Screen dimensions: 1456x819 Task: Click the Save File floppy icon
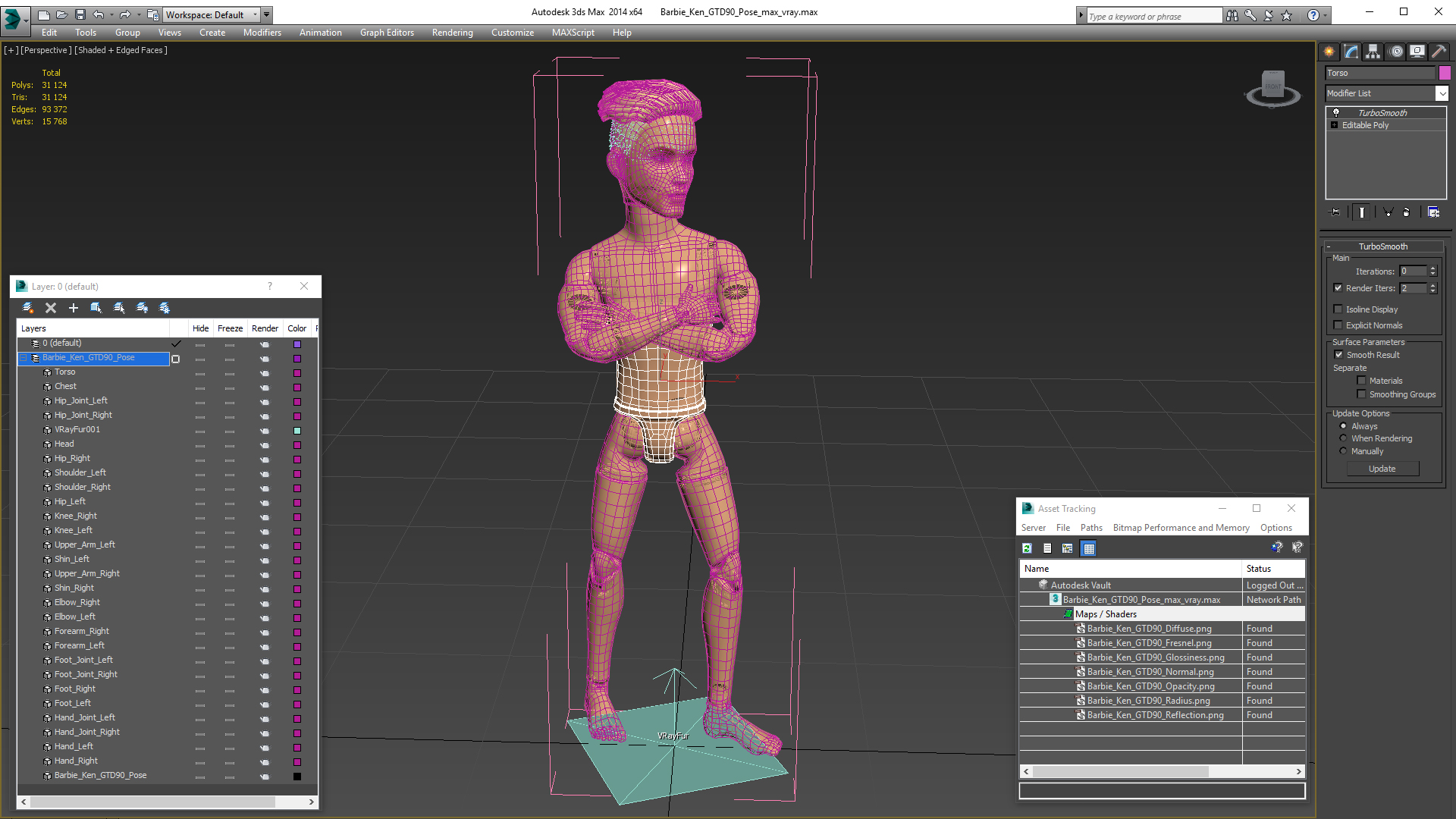(x=80, y=14)
